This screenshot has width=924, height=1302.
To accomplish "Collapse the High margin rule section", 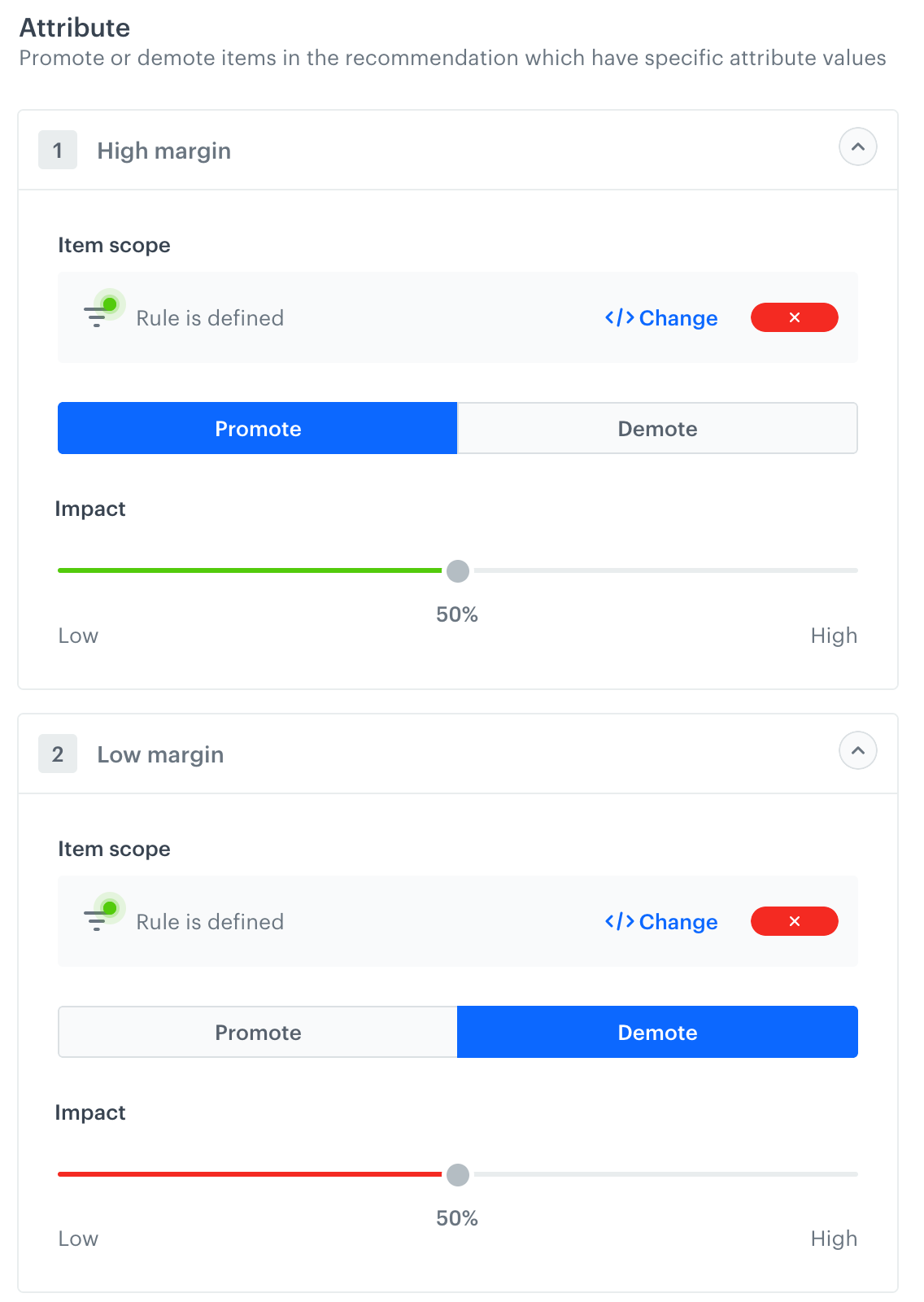I will pos(857,146).
